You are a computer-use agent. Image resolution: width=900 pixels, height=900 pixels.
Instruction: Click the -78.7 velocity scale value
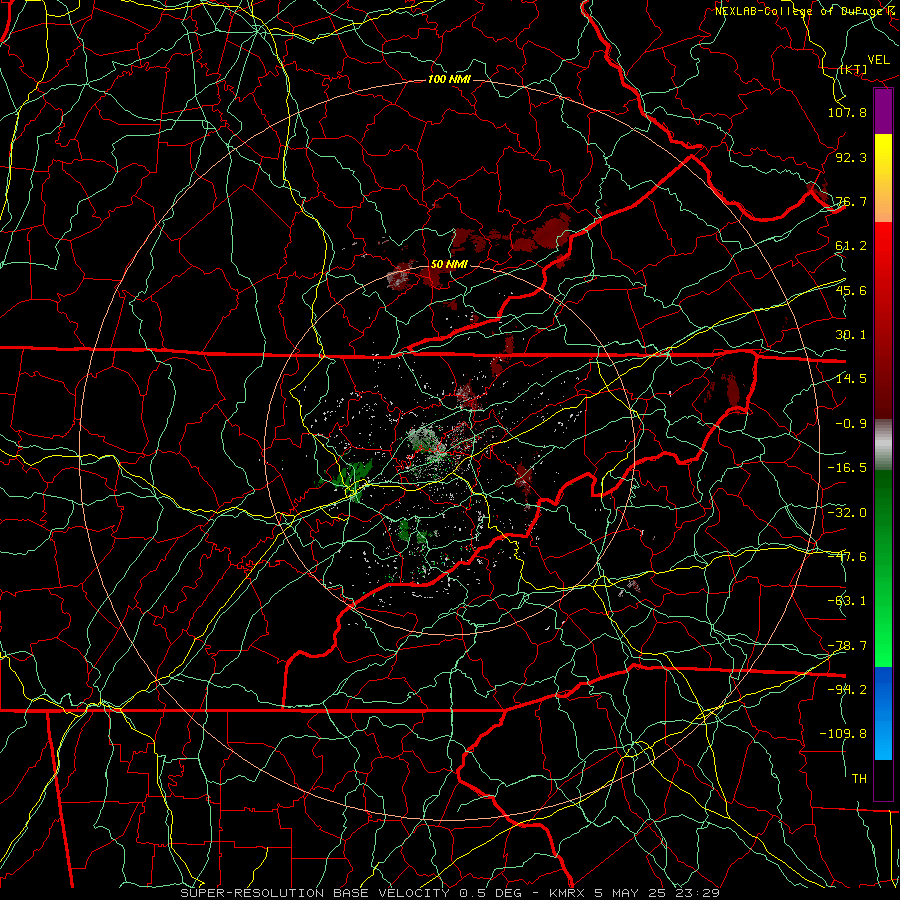pos(847,646)
